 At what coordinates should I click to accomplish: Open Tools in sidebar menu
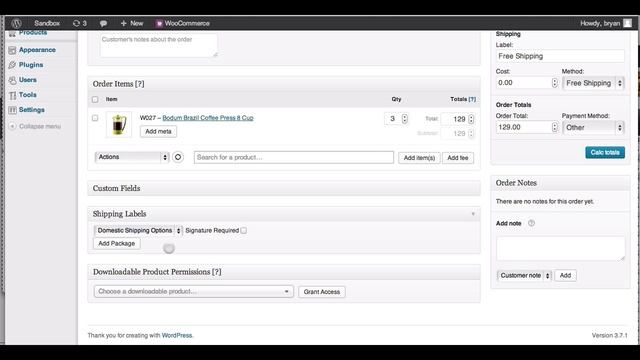pos(28,95)
